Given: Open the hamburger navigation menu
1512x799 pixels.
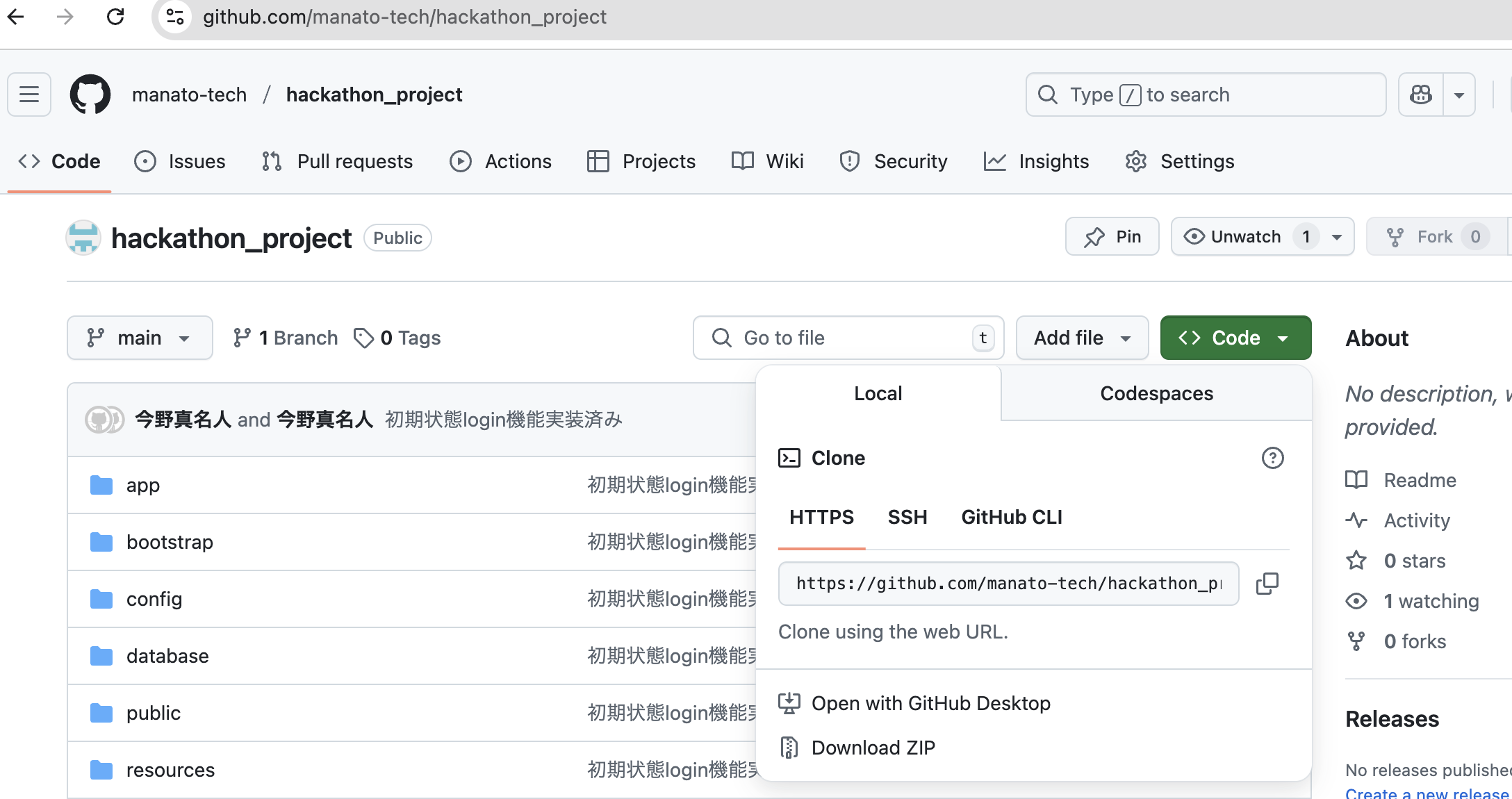Looking at the screenshot, I should click(x=29, y=94).
